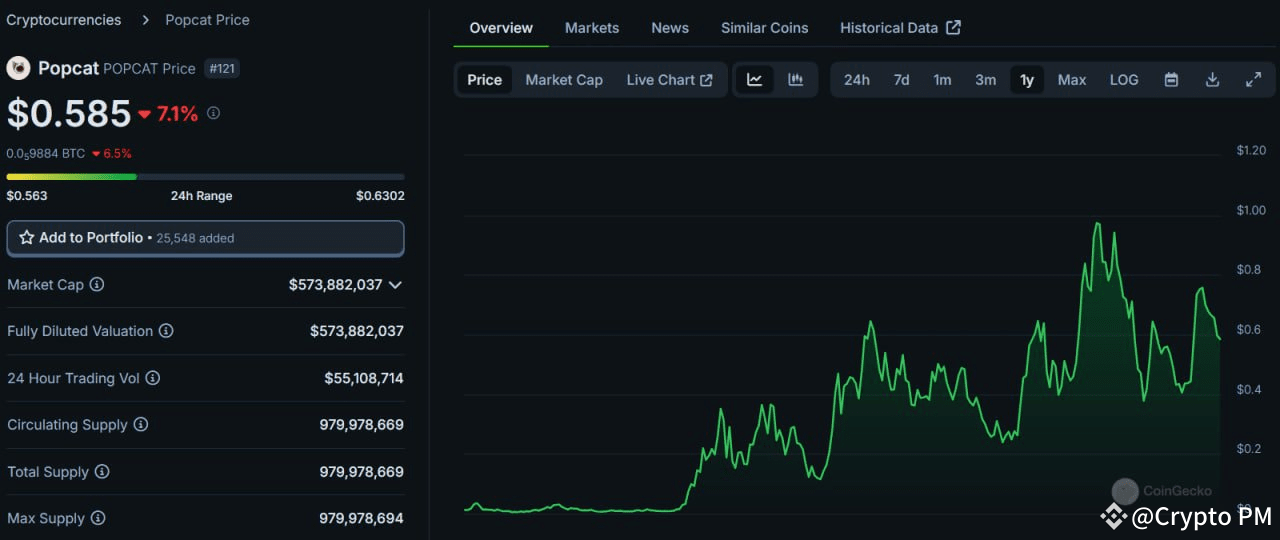Switch to candlestick chart view icon
This screenshot has height=540, width=1280.
pyautogui.click(x=796, y=80)
